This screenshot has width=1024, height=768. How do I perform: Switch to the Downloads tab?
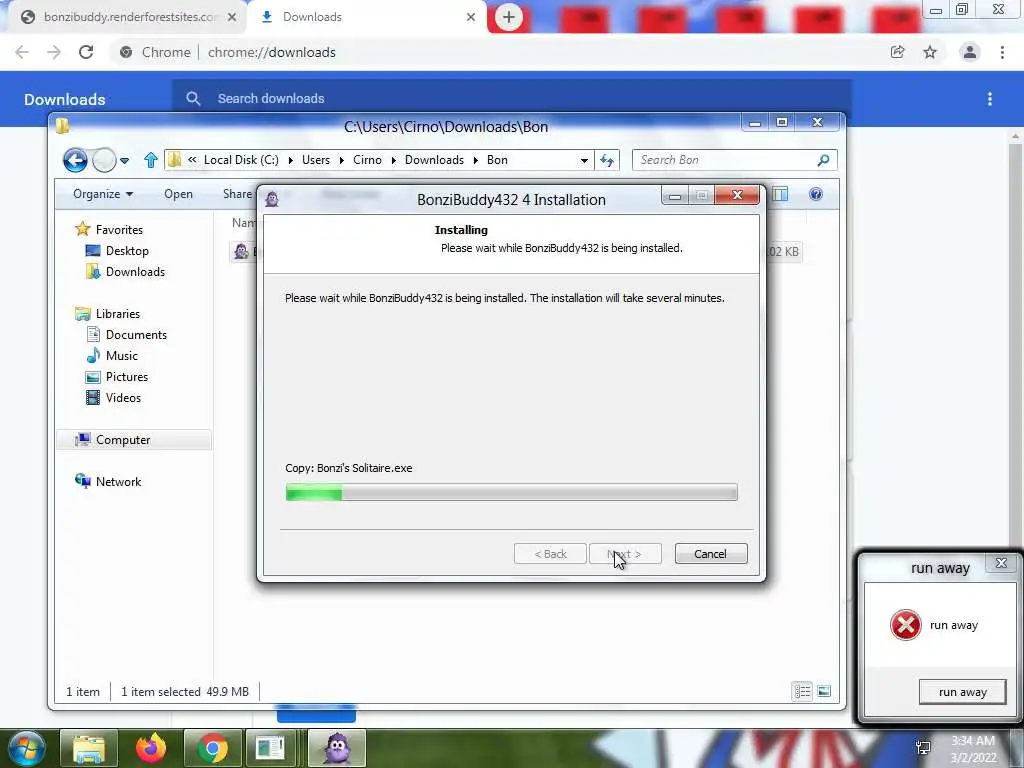pyautogui.click(x=368, y=17)
